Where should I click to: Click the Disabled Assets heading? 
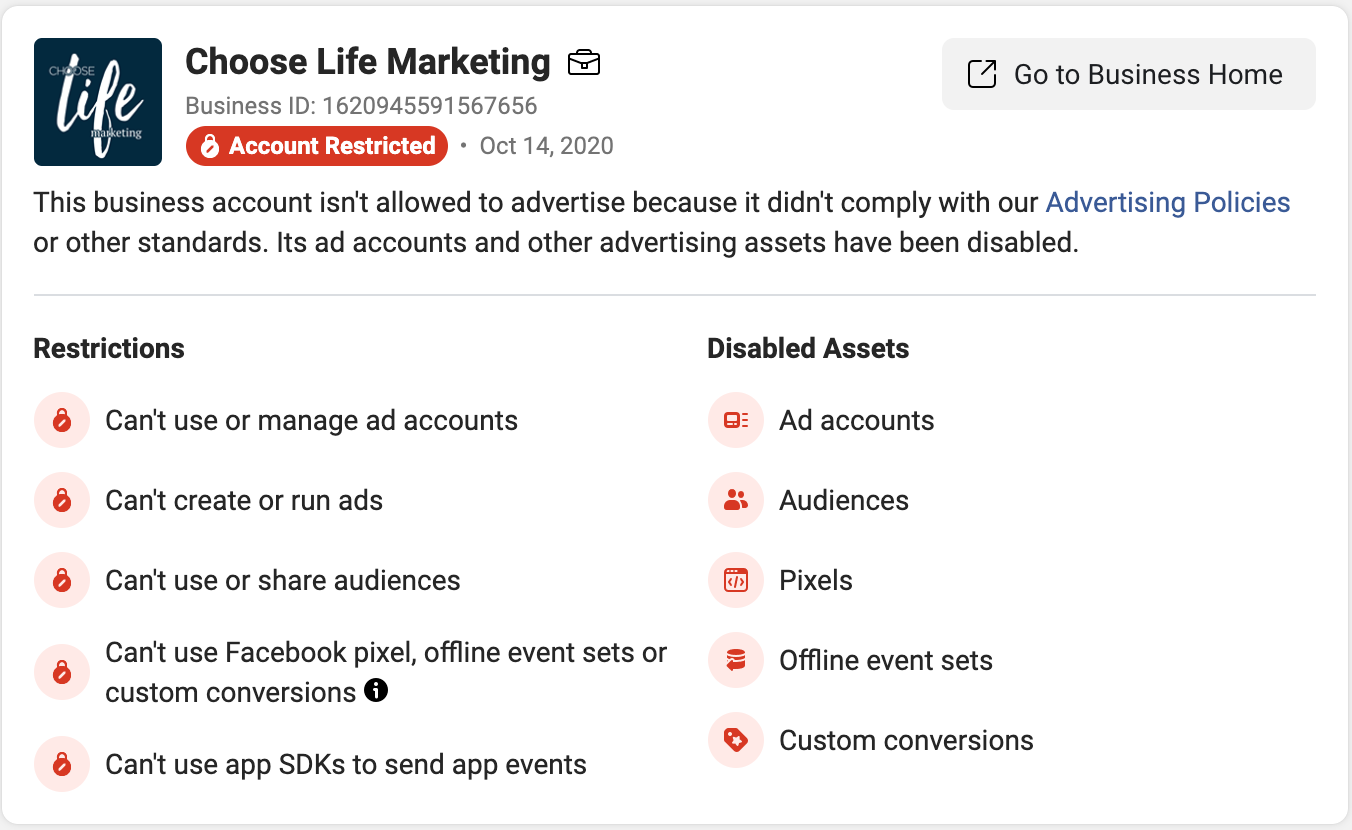pos(808,349)
